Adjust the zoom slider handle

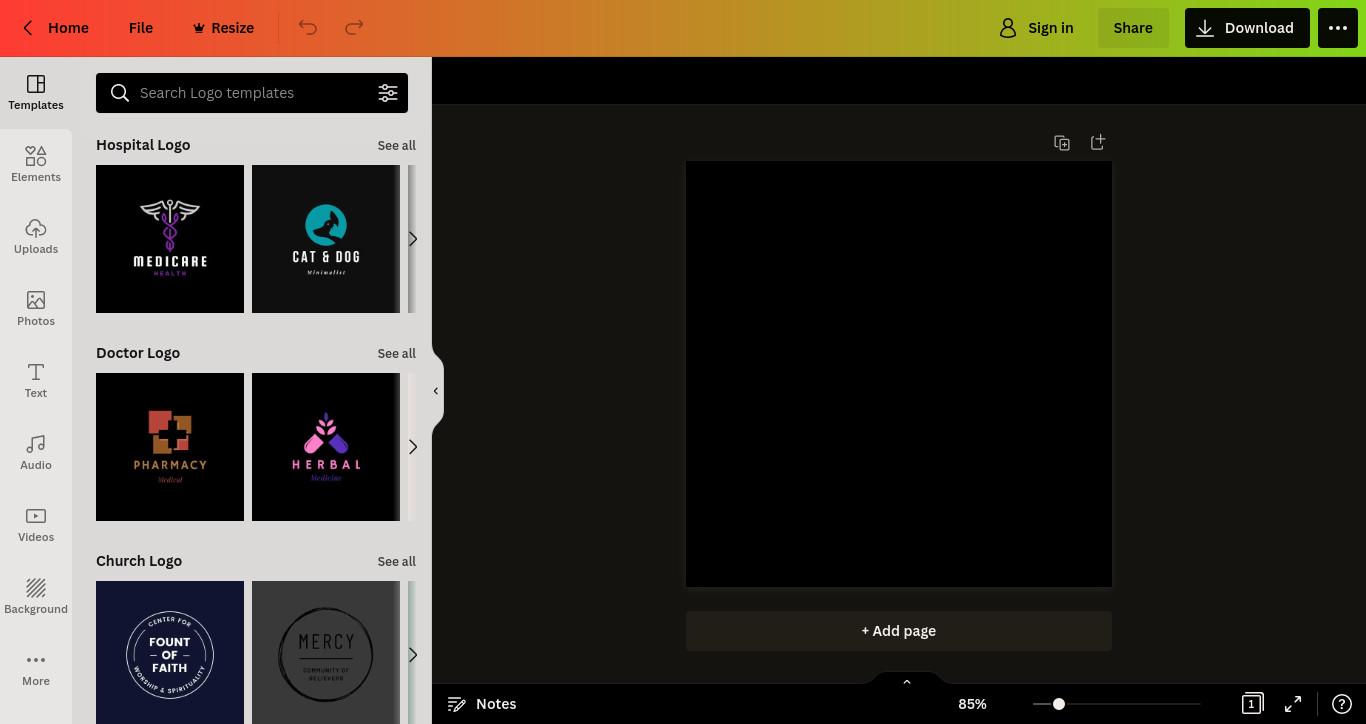click(1058, 704)
